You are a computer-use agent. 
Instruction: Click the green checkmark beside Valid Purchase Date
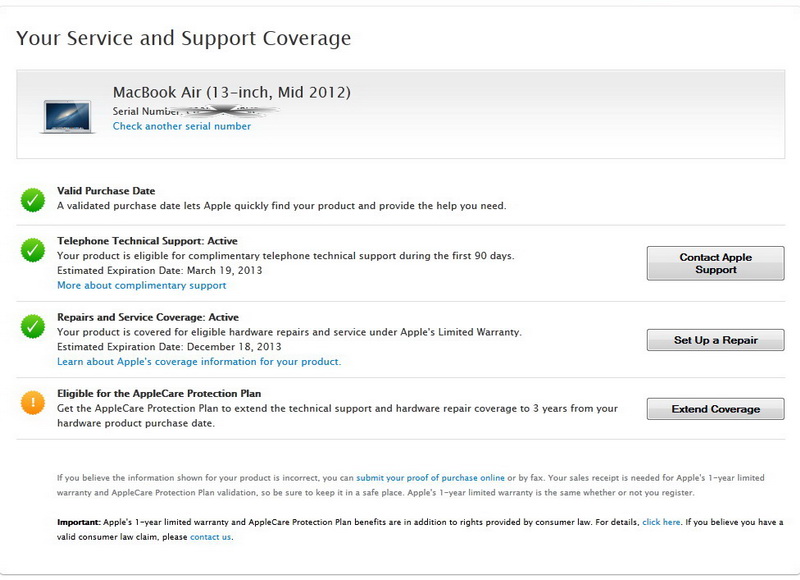[x=33, y=200]
